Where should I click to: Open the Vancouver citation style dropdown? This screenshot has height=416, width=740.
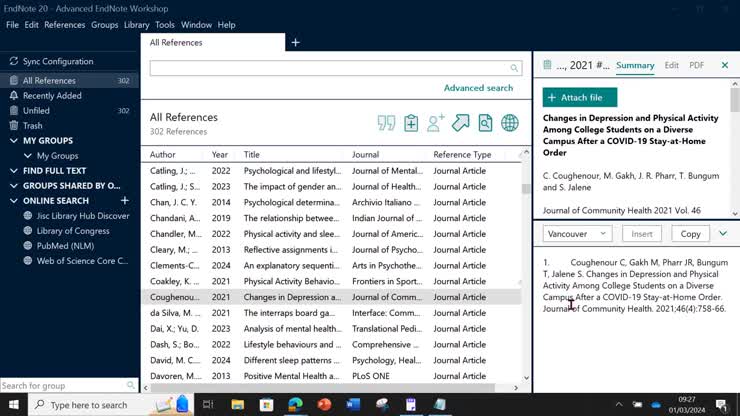click(577, 234)
